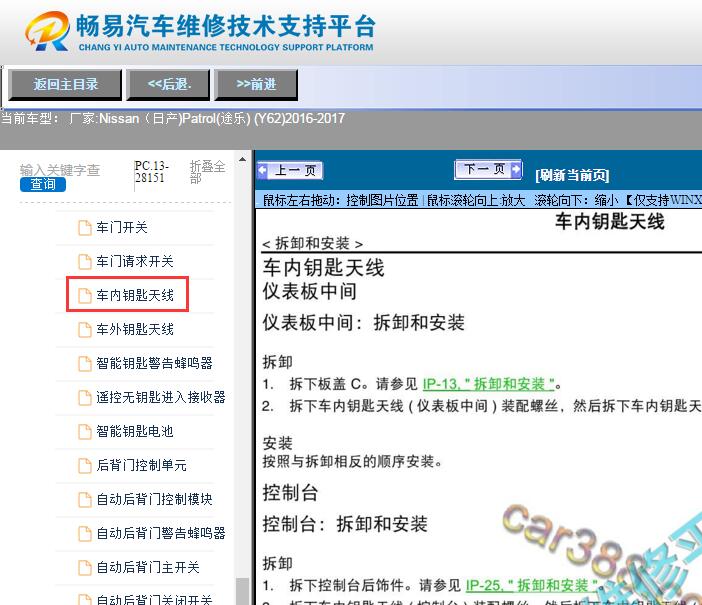Open tree item 智能钥匙警告蜂鸣器
The image size is (702, 605).
[x=154, y=363]
